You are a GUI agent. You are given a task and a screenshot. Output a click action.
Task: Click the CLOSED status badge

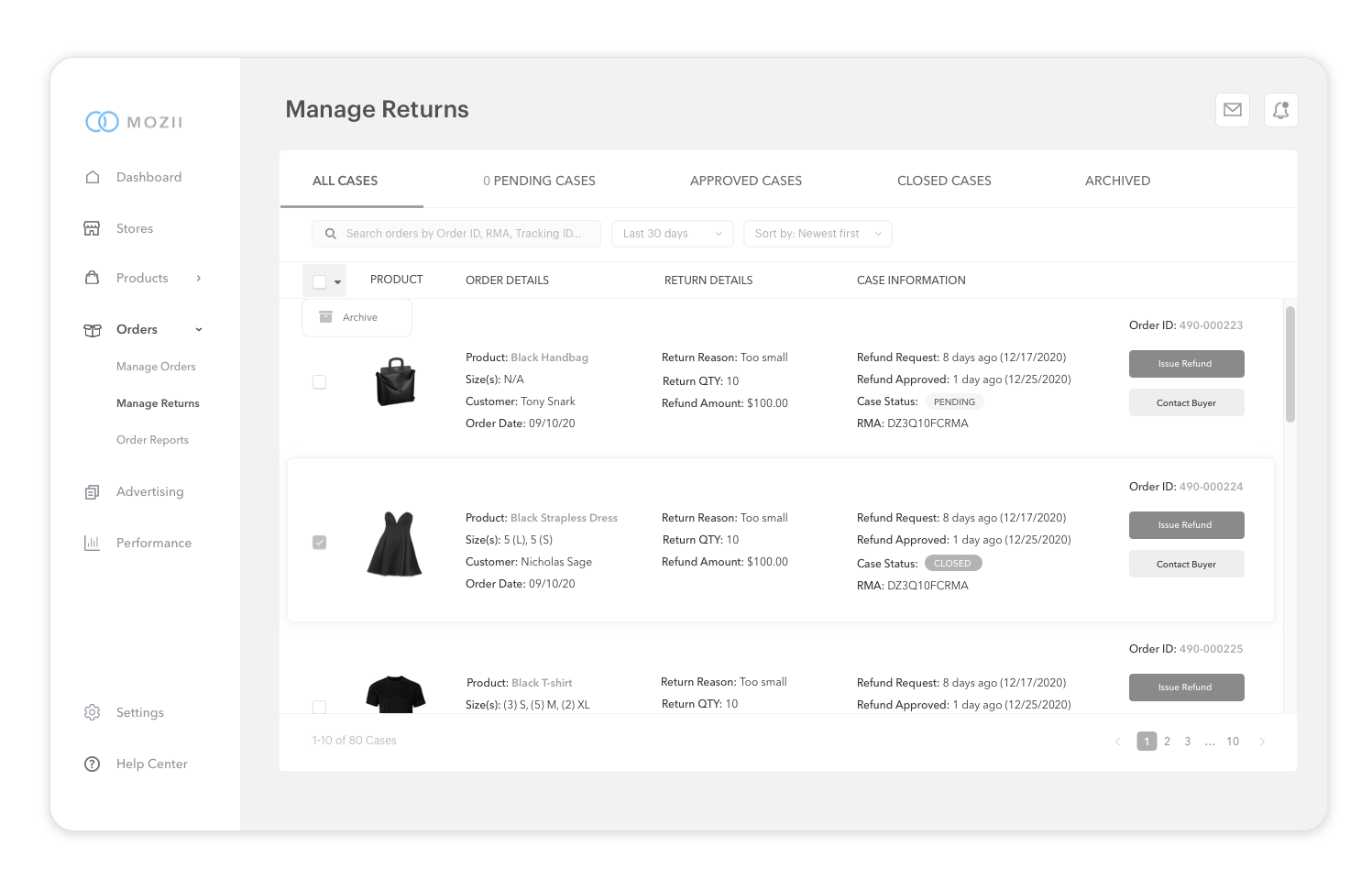(953, 563)
